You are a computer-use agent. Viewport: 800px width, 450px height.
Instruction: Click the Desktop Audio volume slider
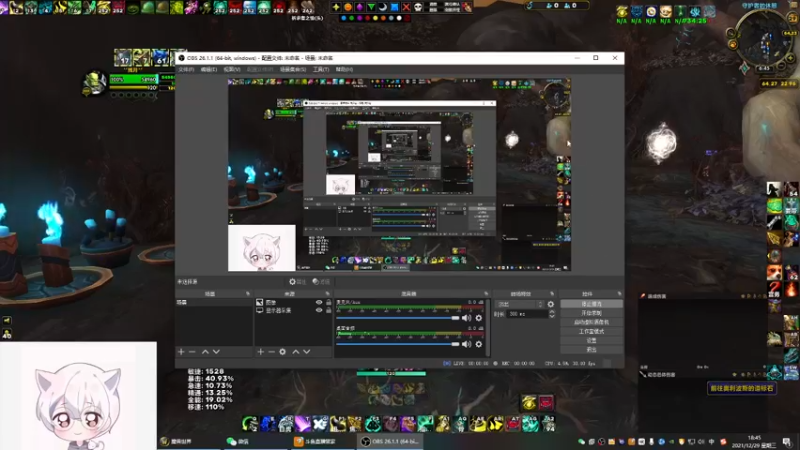397,344
